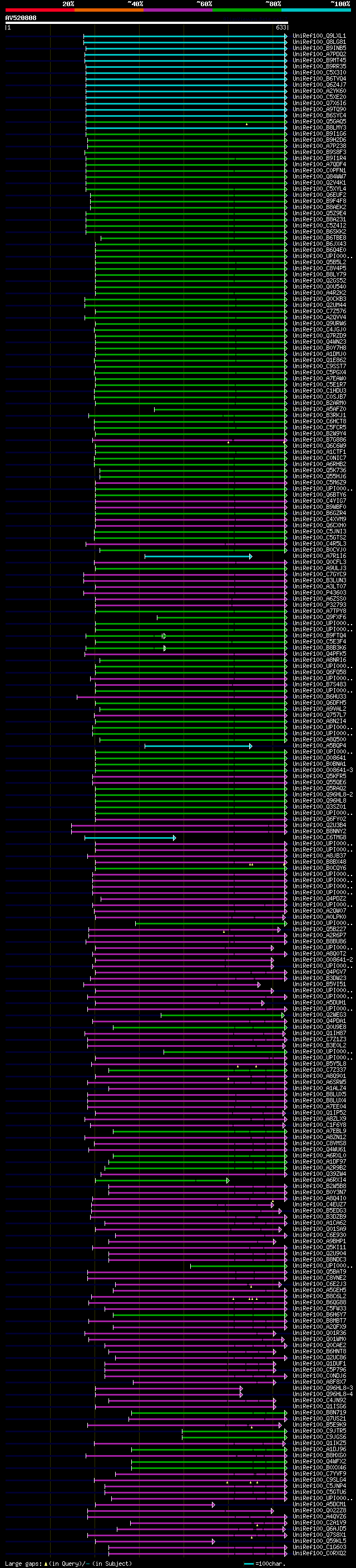Select hit UniRef100_Q96HL8-4
The height and width of the screenshot is (1568, 356).
tap(323, 1393)
